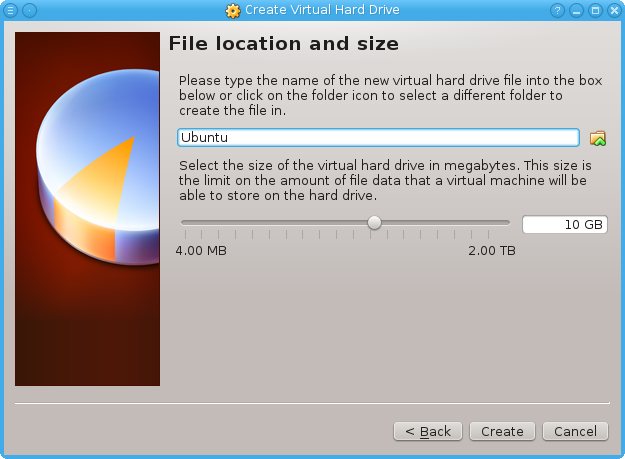Viewport: 625px width, 459px height.
Task: Click the Ubuntu file name input field
Action: 378,137
